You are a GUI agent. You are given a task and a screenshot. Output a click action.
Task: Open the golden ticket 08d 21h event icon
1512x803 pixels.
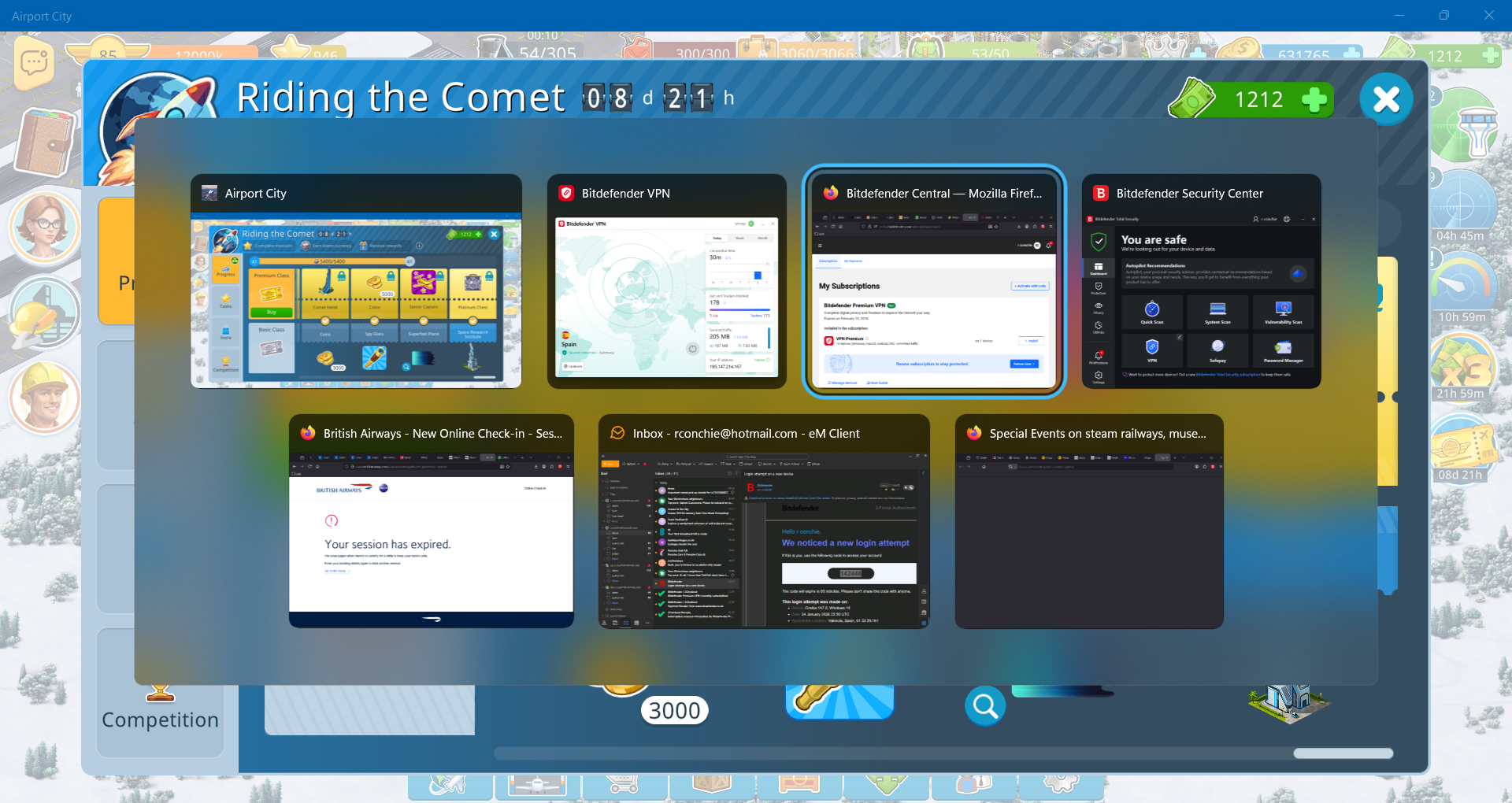pos(1462,447)
